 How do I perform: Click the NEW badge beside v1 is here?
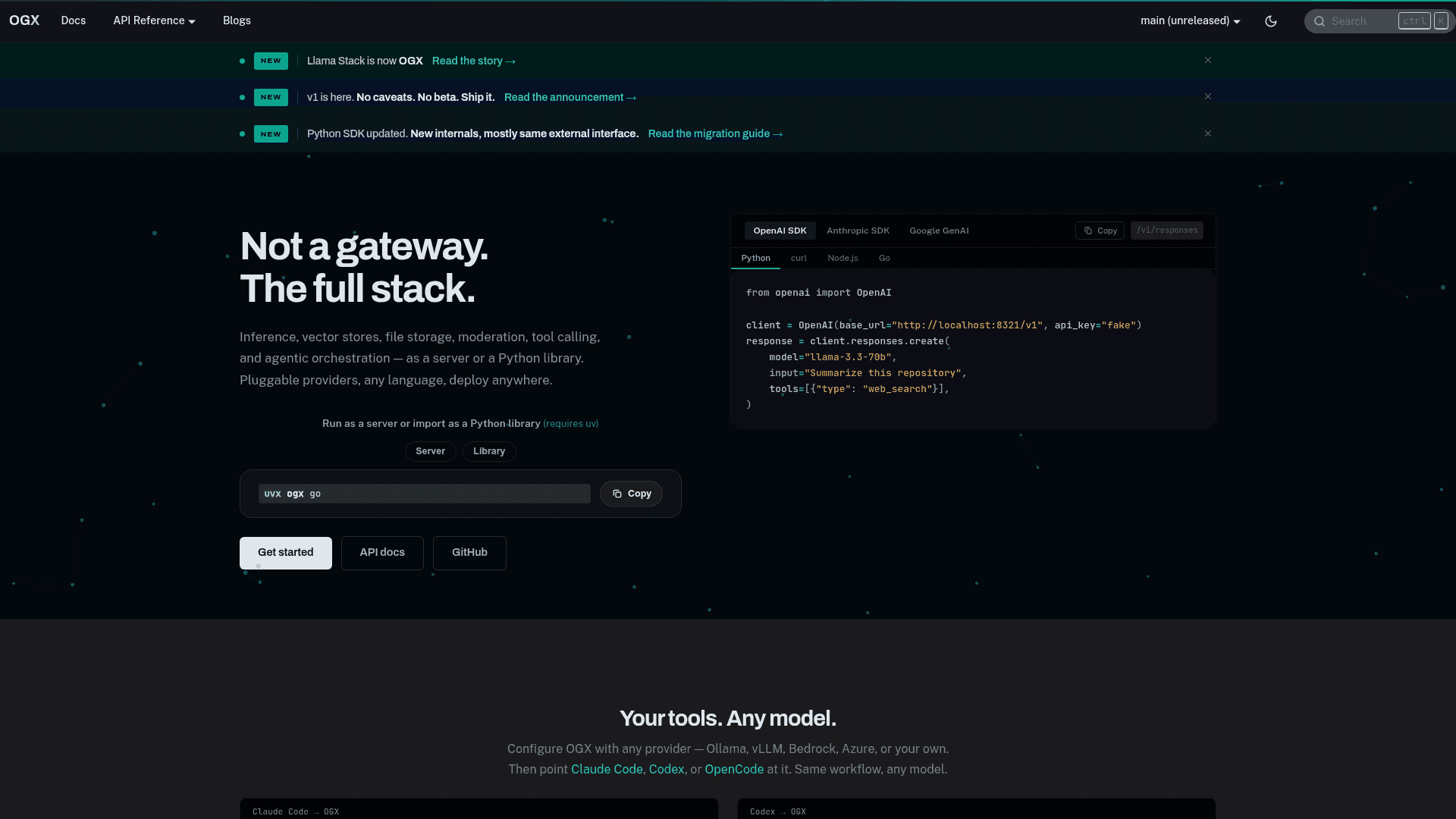tap(271, 97)
